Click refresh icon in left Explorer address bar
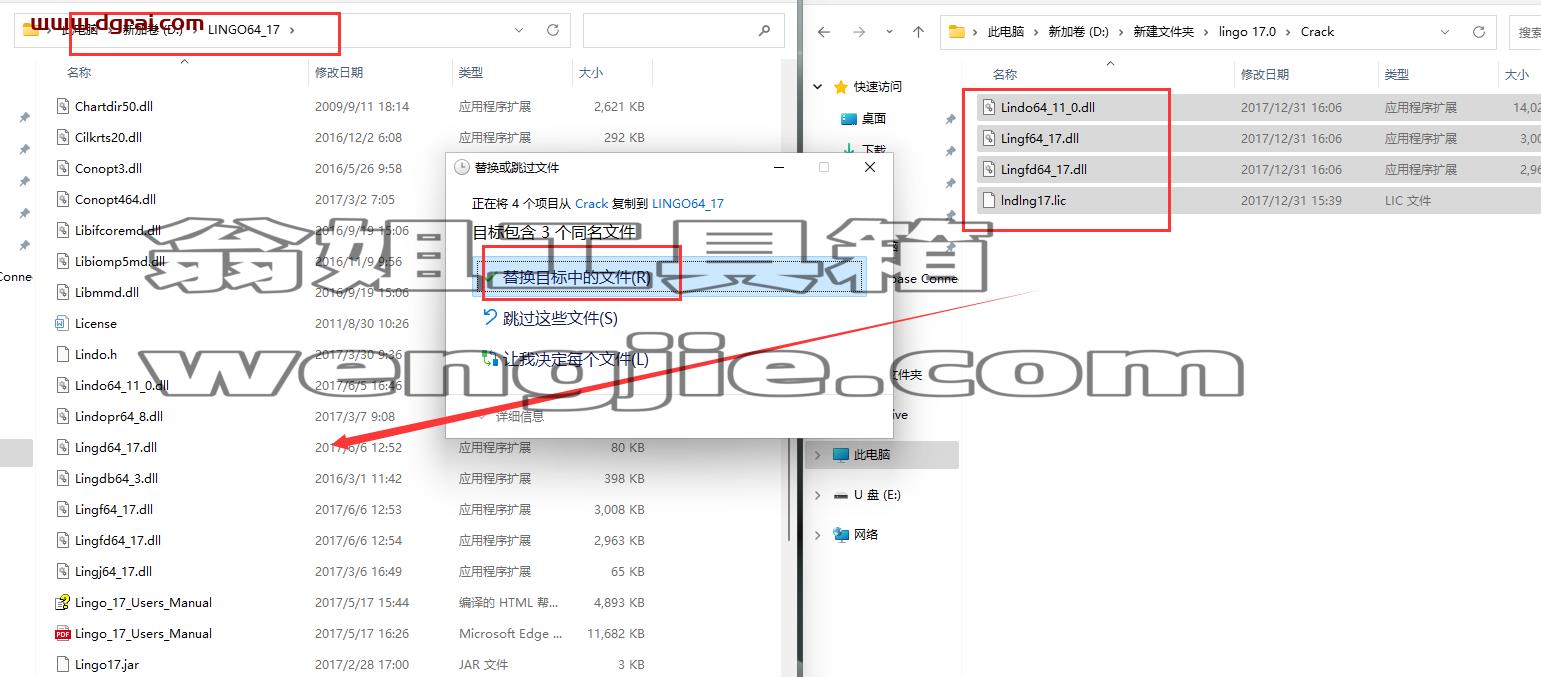 tap(552, 30)
